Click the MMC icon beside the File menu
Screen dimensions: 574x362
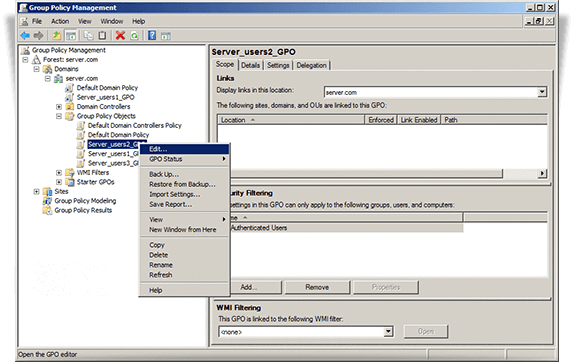point(24,21)
